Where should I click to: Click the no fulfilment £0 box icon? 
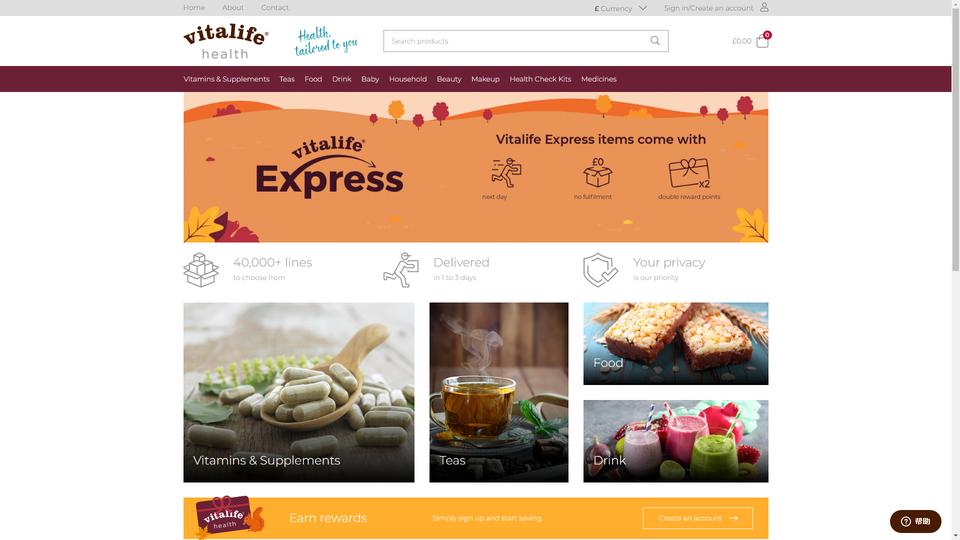[x=598, y=172]
